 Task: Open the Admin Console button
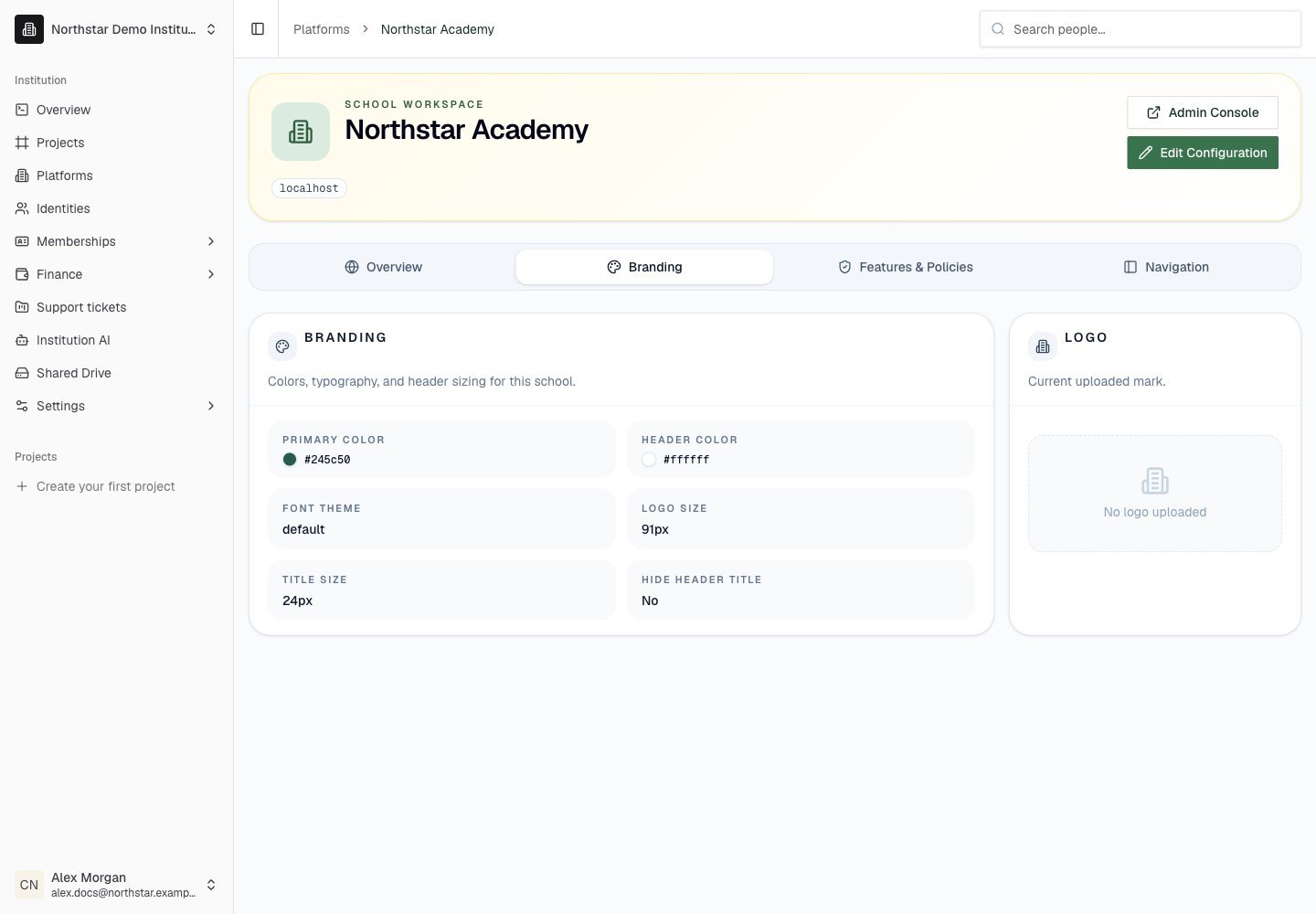click(1203, 112)
